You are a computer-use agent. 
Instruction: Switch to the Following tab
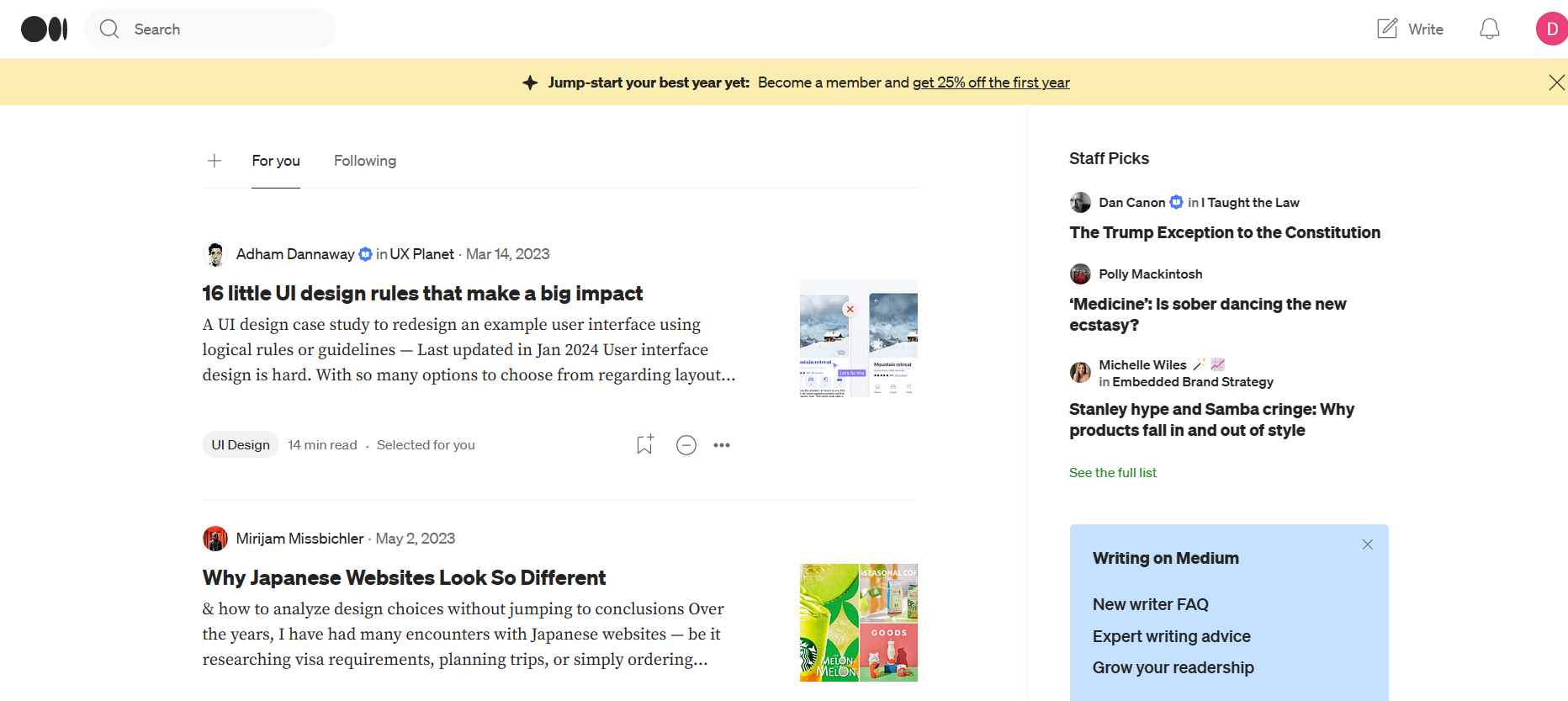364,161
